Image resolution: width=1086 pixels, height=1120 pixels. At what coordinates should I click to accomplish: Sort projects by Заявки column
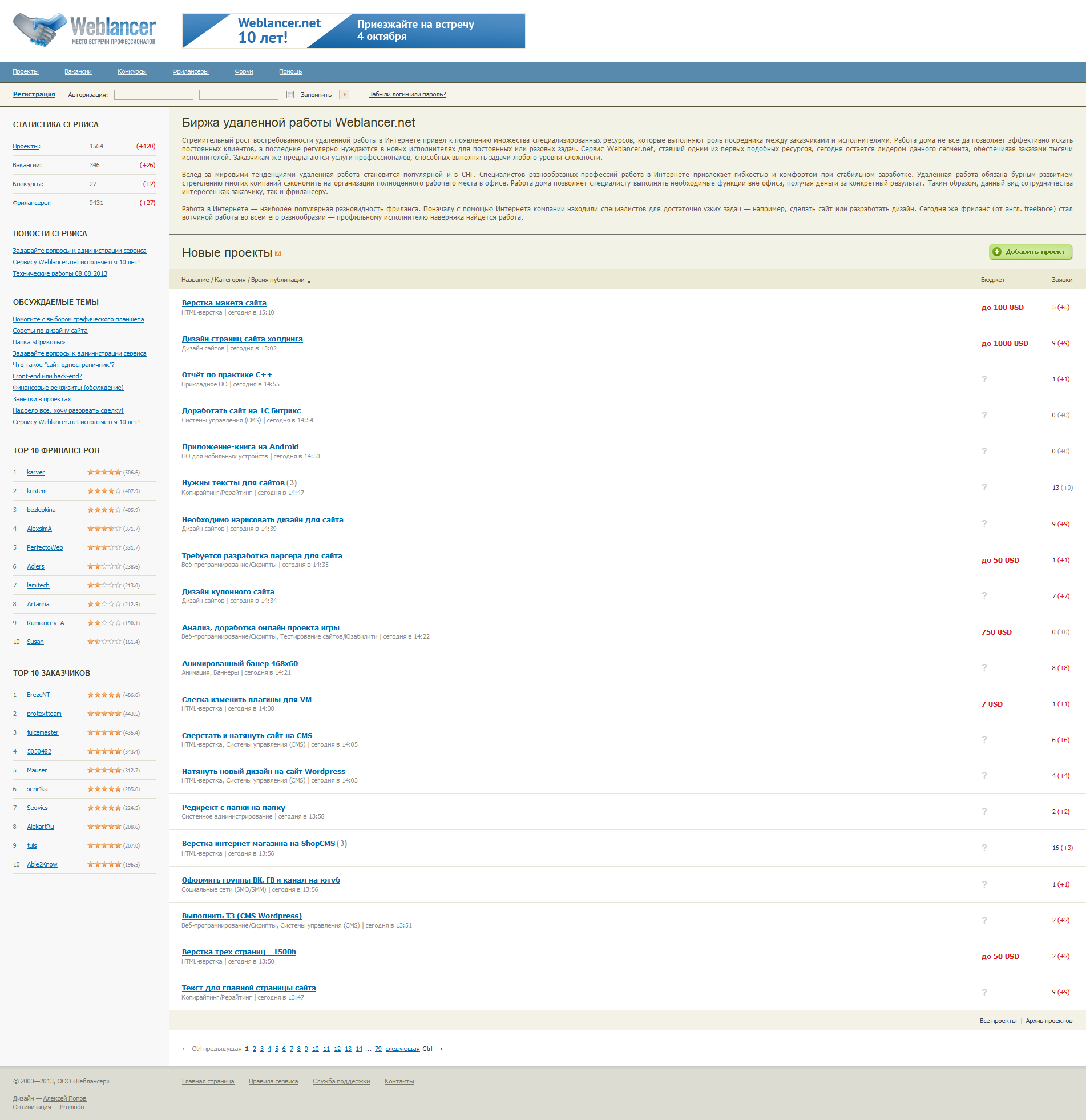coord(1061,280)
